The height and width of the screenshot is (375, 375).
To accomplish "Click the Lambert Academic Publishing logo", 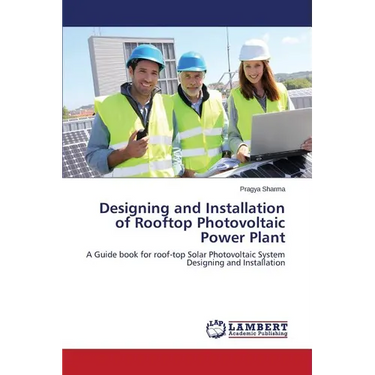I will click(x=247, y=330).
